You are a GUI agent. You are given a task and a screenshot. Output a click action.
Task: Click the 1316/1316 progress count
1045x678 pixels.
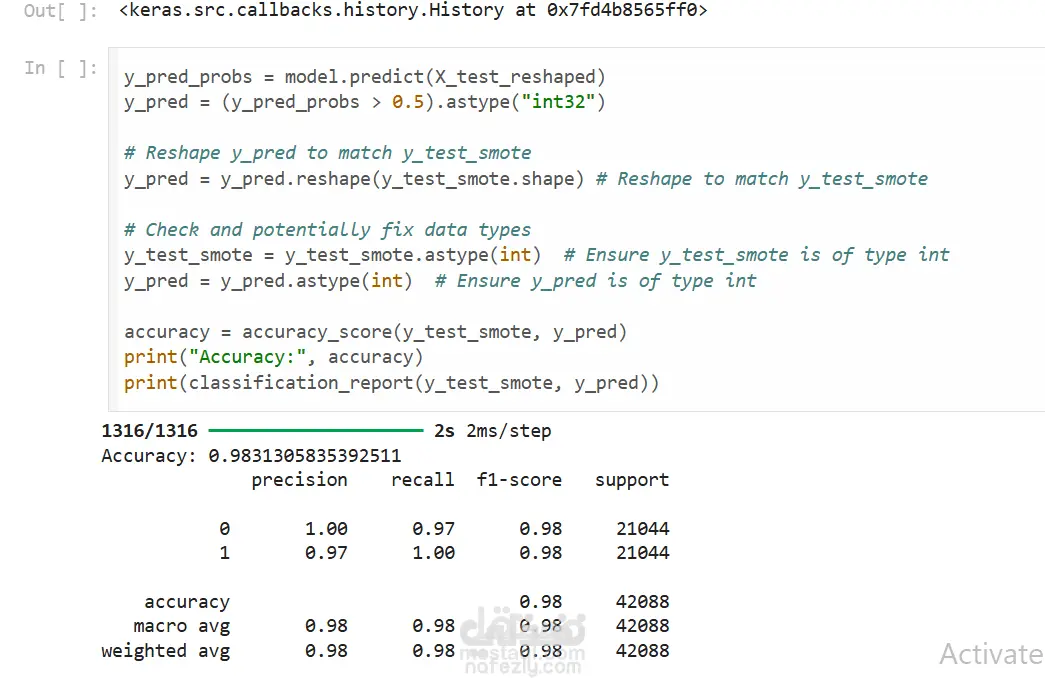149,431
